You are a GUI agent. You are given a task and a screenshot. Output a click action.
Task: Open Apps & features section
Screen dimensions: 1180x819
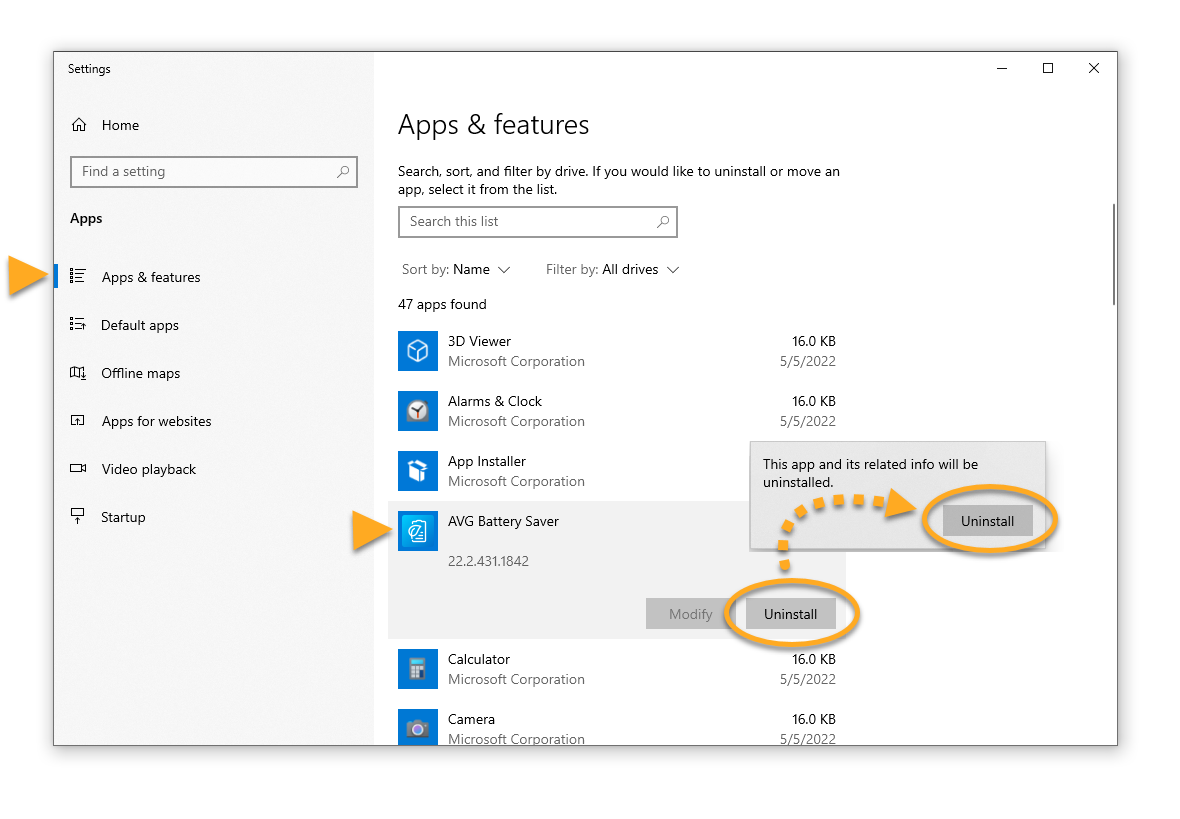click(x=150, y=277)
